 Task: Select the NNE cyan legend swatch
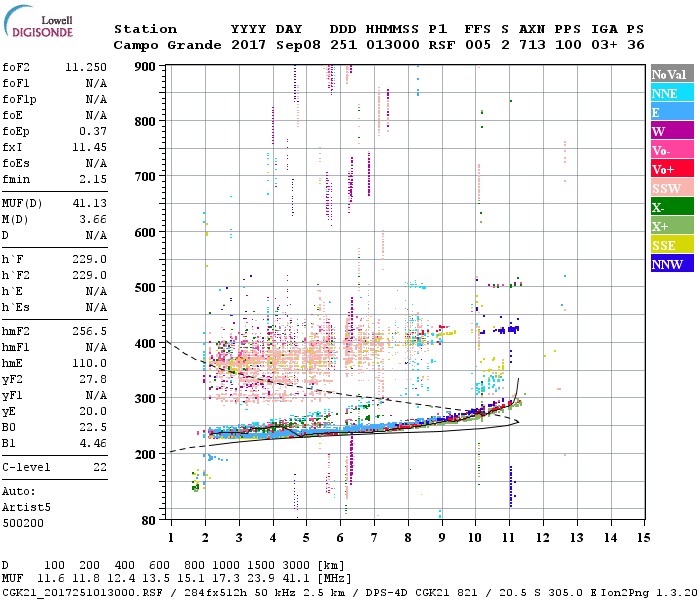tap(672, 93)
